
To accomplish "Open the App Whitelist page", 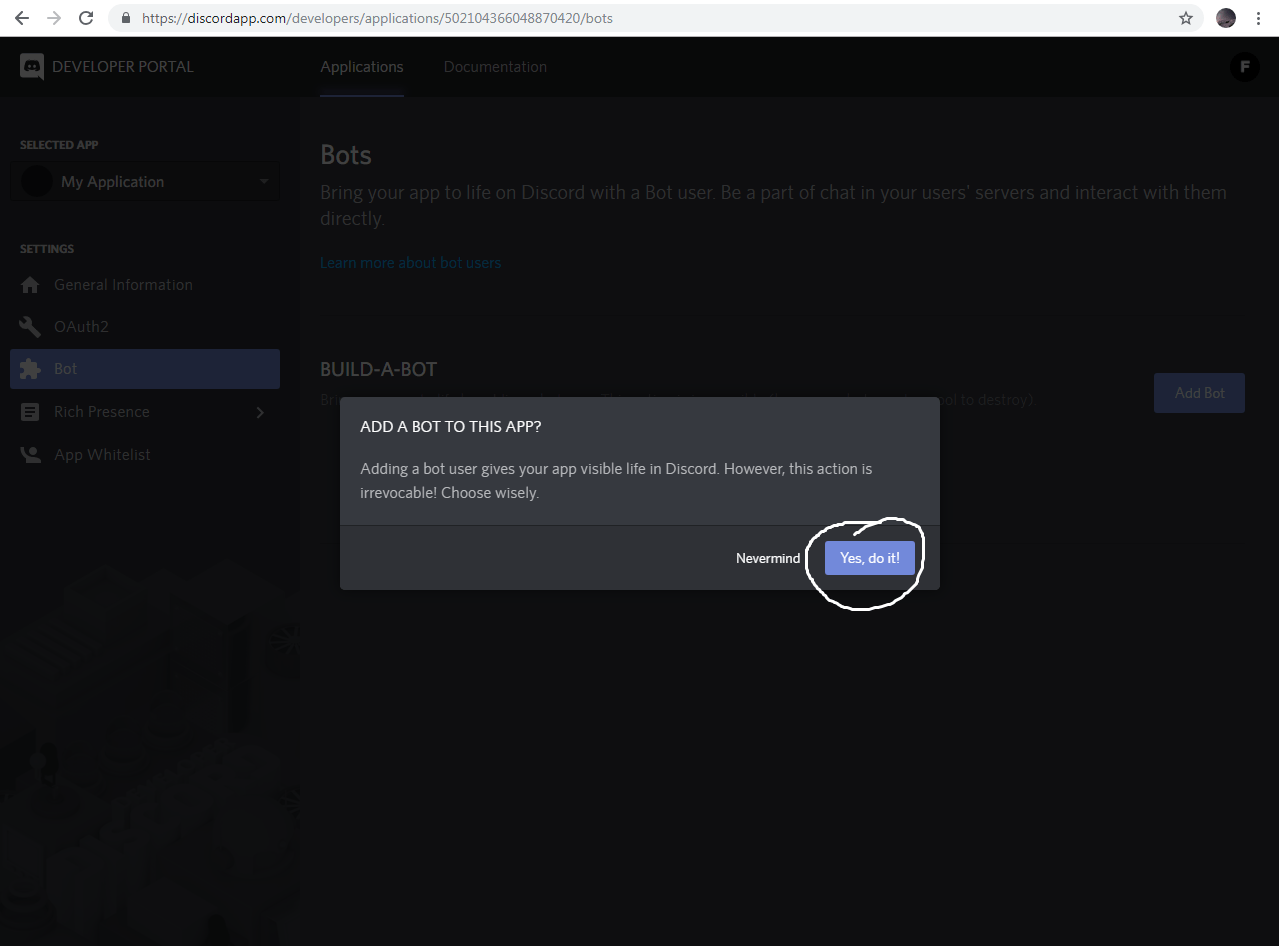I will click(x=145, y=455).
